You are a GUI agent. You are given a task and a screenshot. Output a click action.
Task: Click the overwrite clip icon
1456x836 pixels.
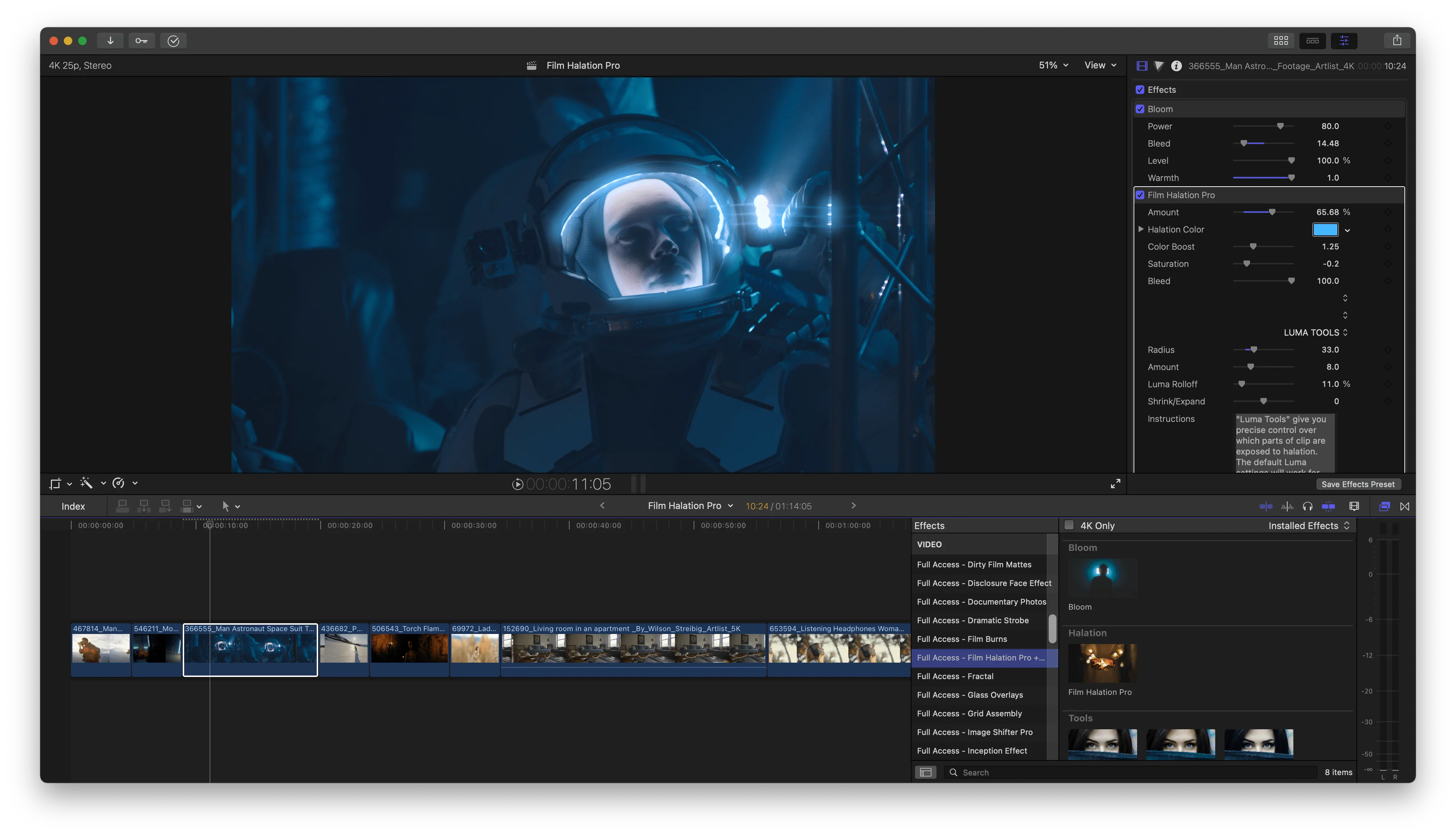point(187,506)
